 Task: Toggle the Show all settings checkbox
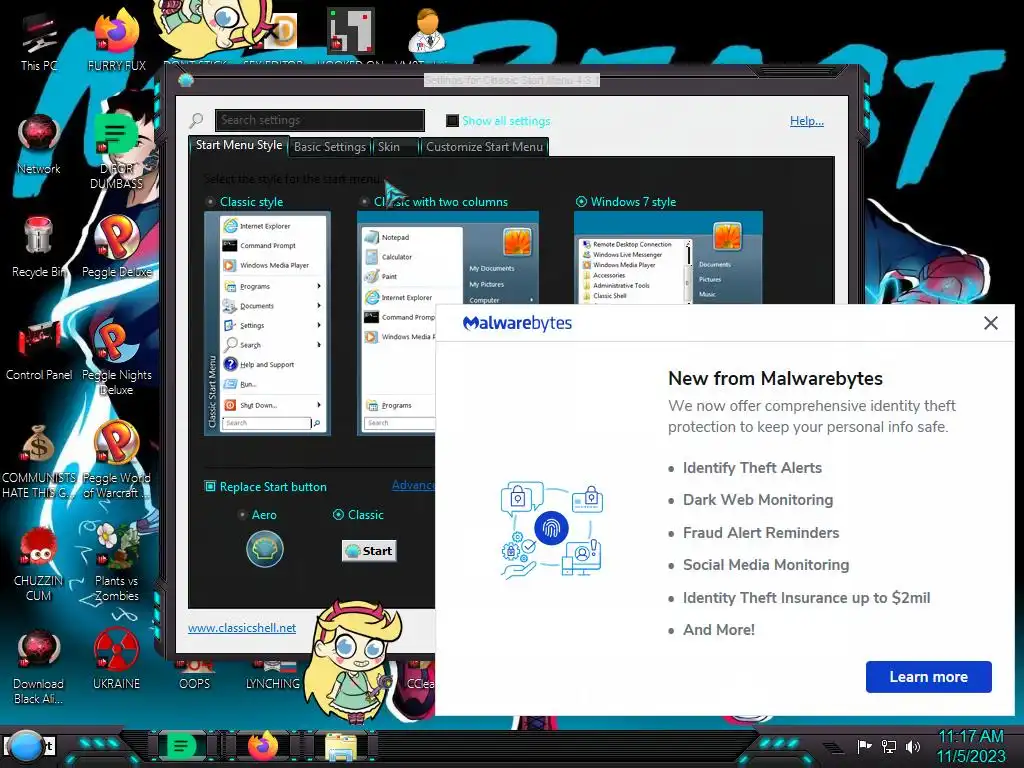coord(452,121)
